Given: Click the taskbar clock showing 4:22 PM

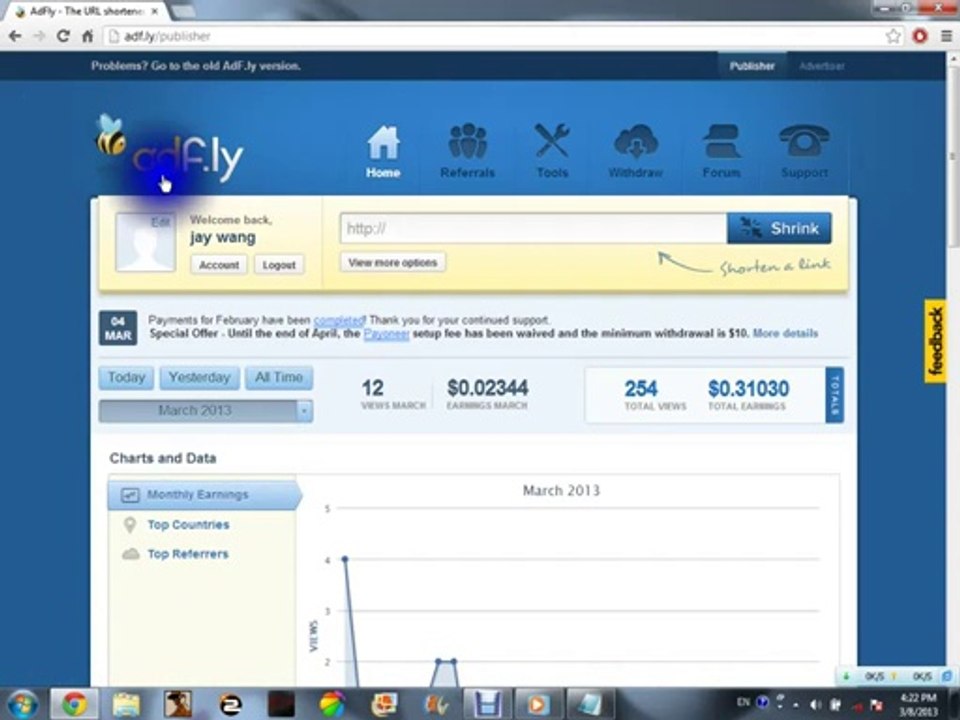Looking at the screenshot, I should [918, 704].
